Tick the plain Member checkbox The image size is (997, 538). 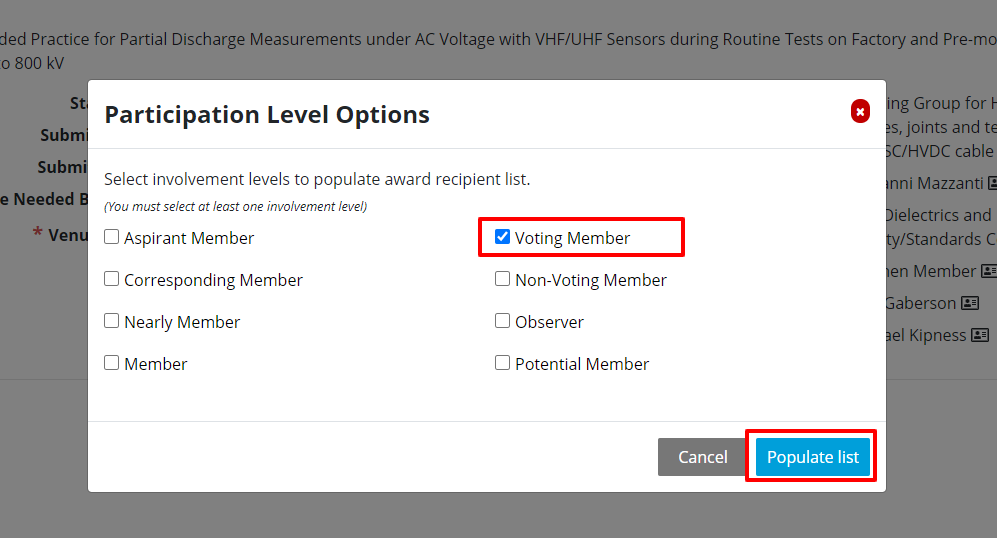pyautogui.click(x=111, y=363)
